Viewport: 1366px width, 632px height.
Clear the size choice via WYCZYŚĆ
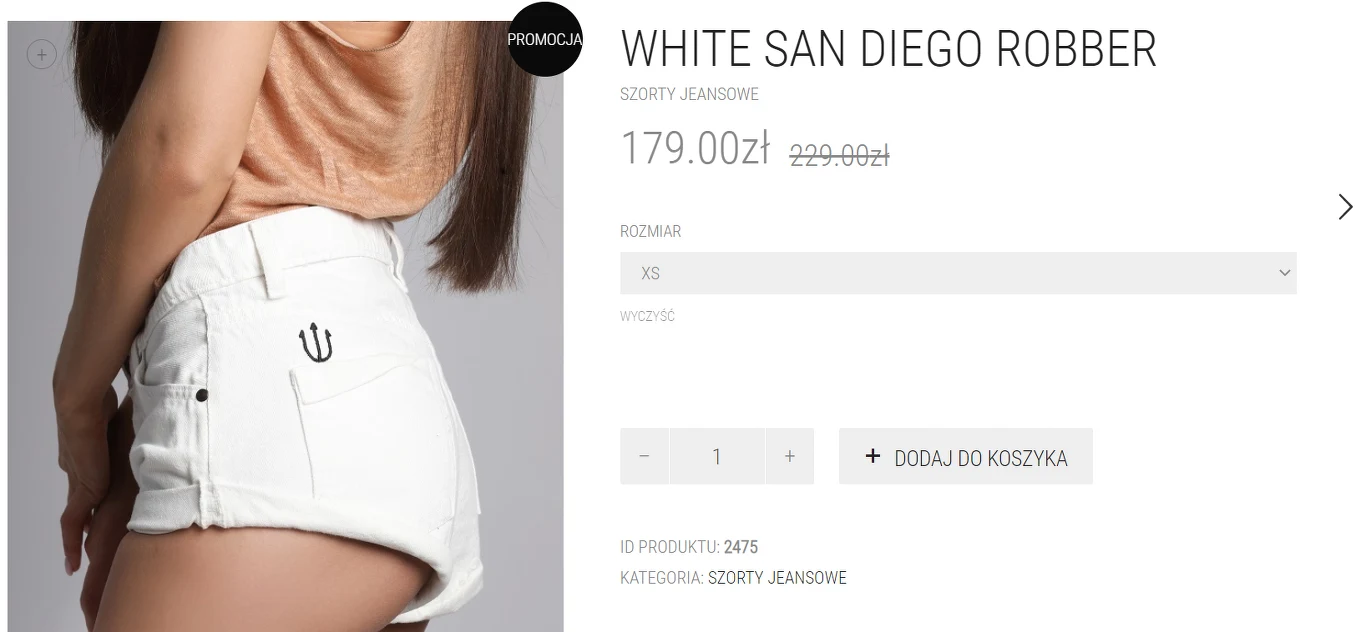coord(647,317)
